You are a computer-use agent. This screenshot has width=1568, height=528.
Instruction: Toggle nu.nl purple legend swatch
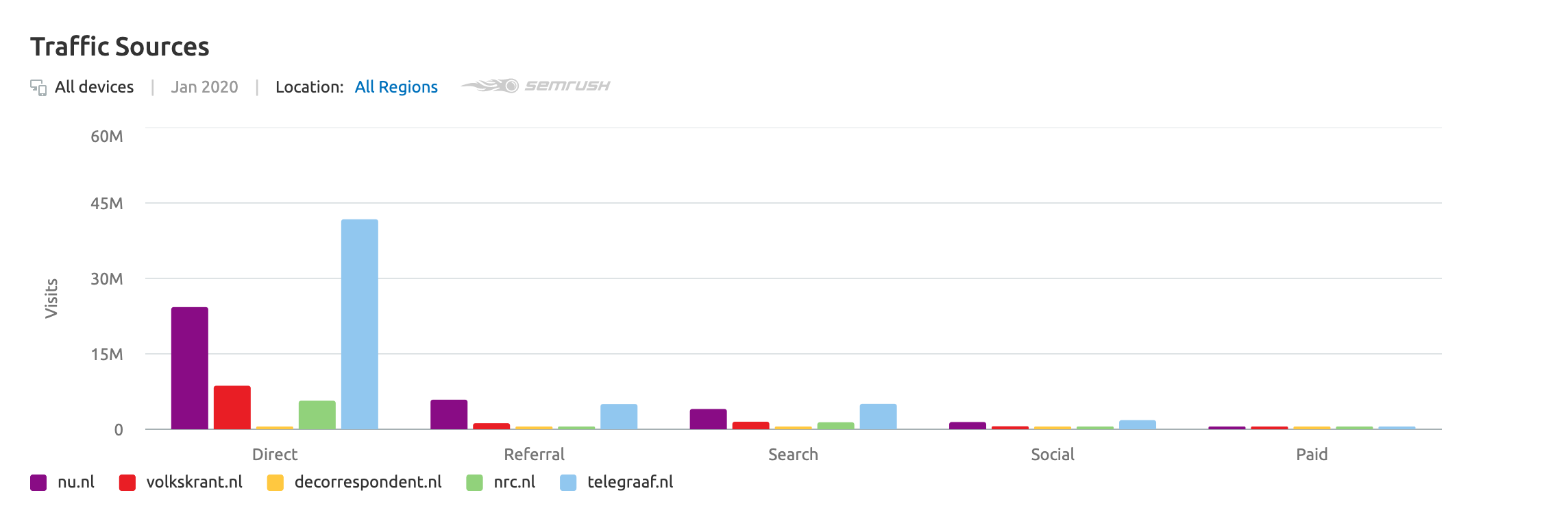point(38,483)
